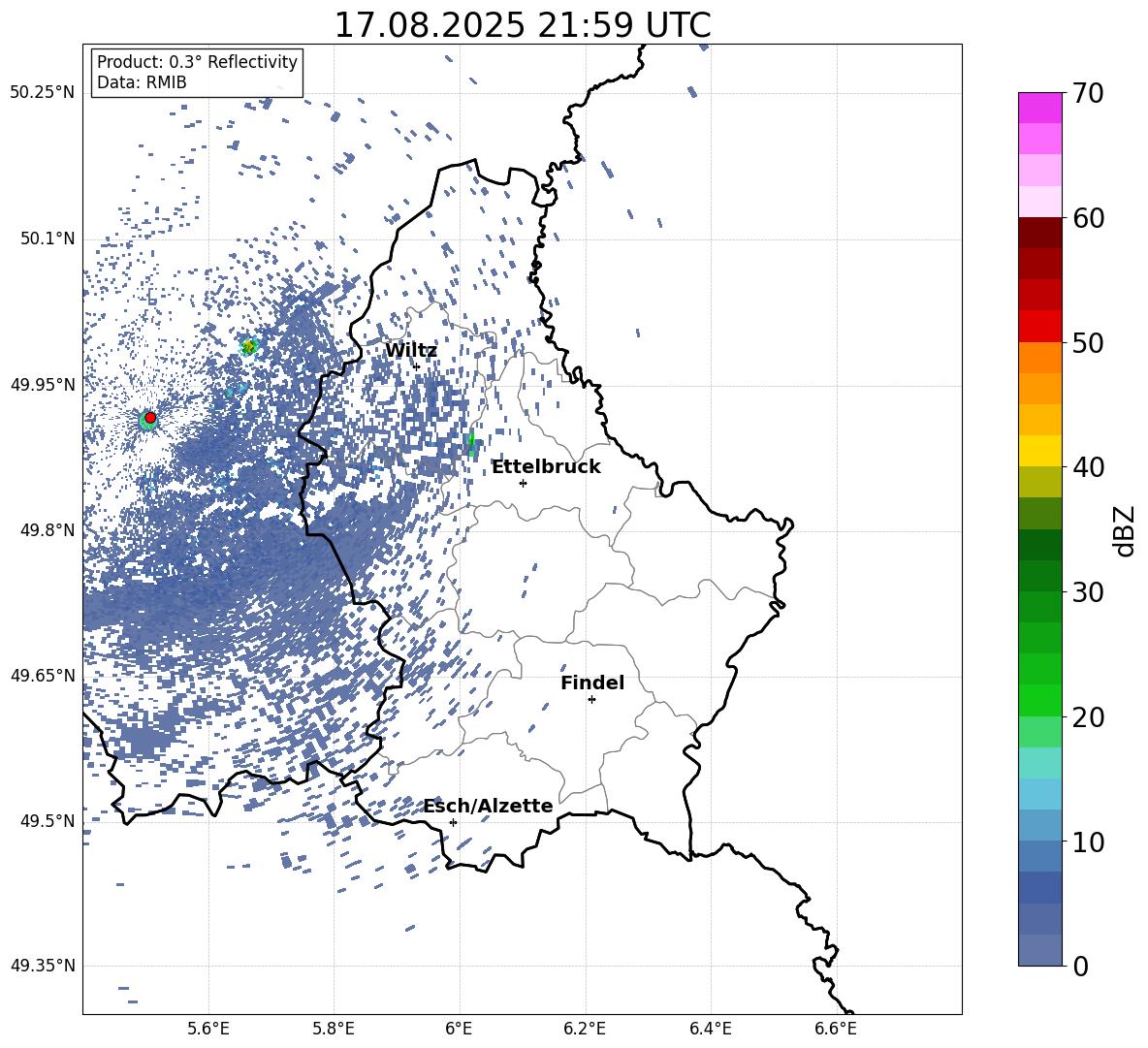Select the Esch/Alzette city label
Image resolution: width=1148 pixels, height=1048 pixels.
point(488,806)
